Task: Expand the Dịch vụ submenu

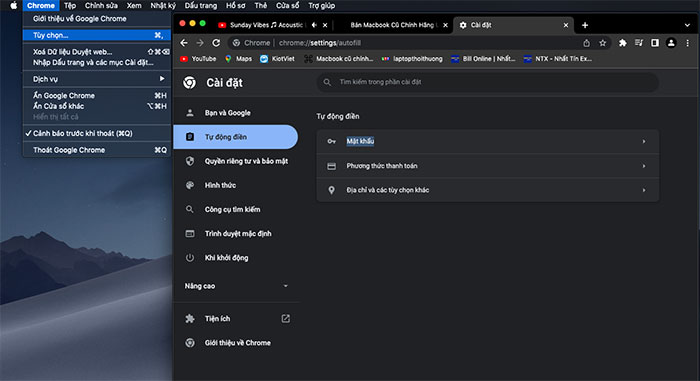Action: 97,79
